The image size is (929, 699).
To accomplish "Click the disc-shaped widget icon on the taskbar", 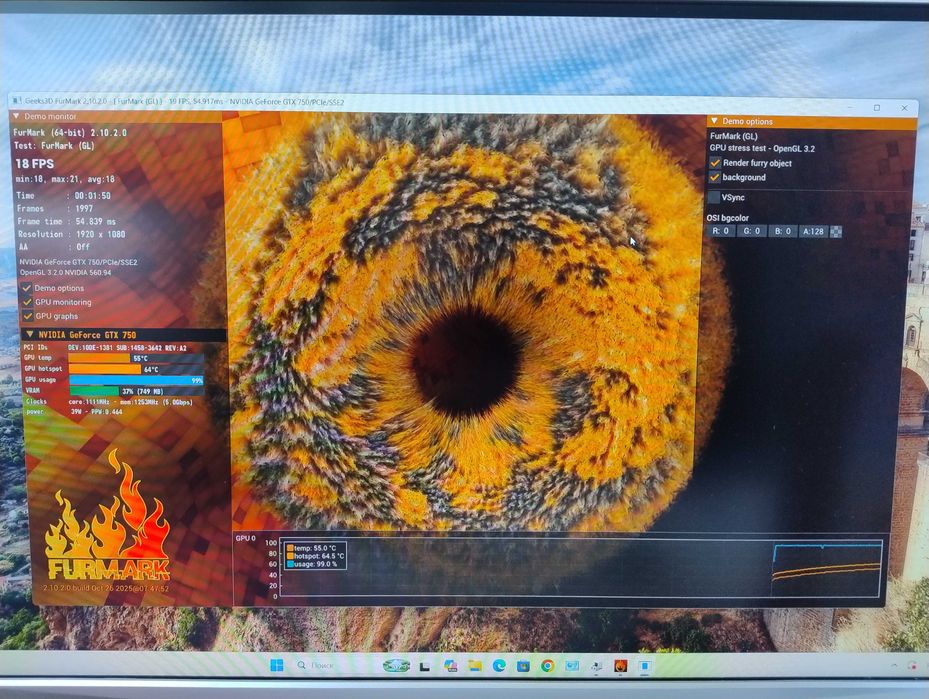I will coord(396,666).
